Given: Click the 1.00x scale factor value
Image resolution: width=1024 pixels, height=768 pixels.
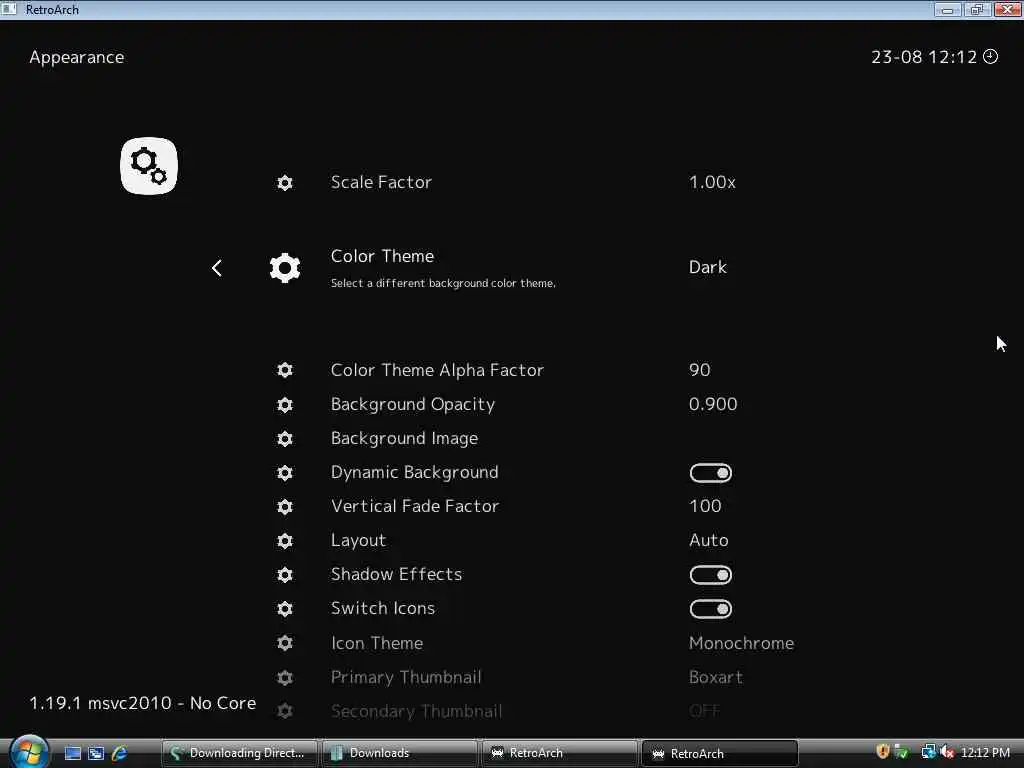Looking at the screenshot, I should [712, 182].
